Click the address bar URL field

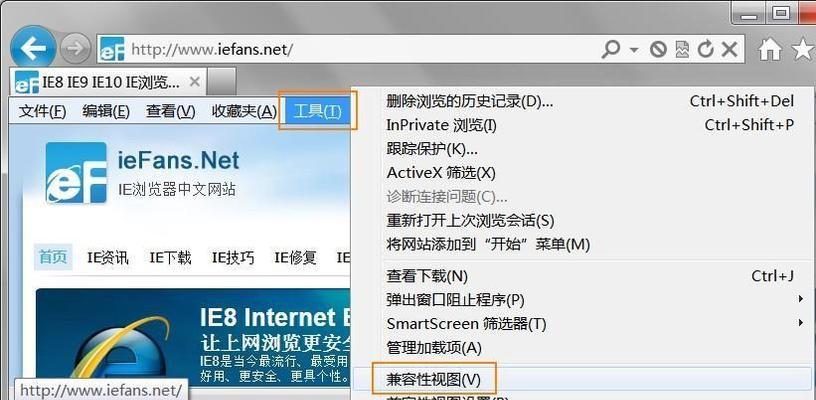(364, 49)
